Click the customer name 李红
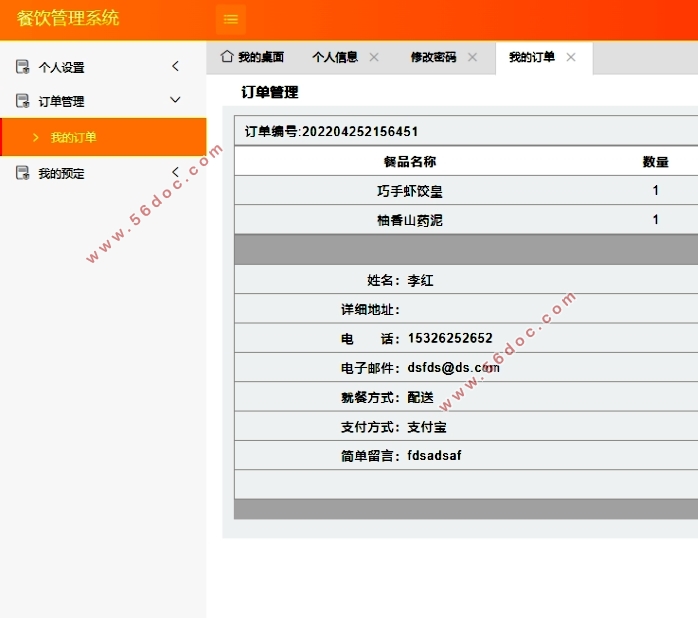698x618 pixels. [420, 280]
